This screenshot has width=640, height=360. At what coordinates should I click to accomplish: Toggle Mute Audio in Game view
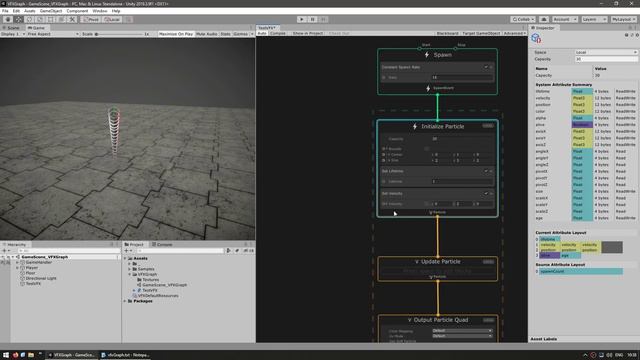pyautogui.click(x=207, y=34)
